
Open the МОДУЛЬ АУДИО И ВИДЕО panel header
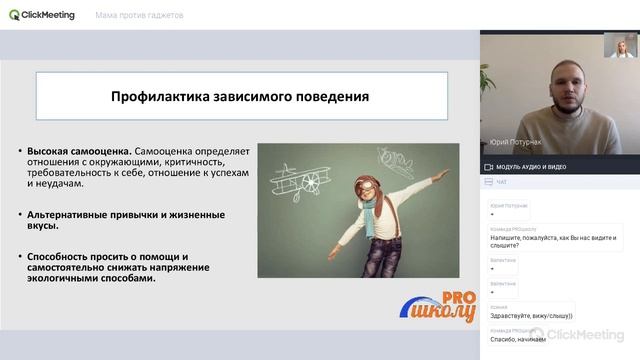click(560, 167)
